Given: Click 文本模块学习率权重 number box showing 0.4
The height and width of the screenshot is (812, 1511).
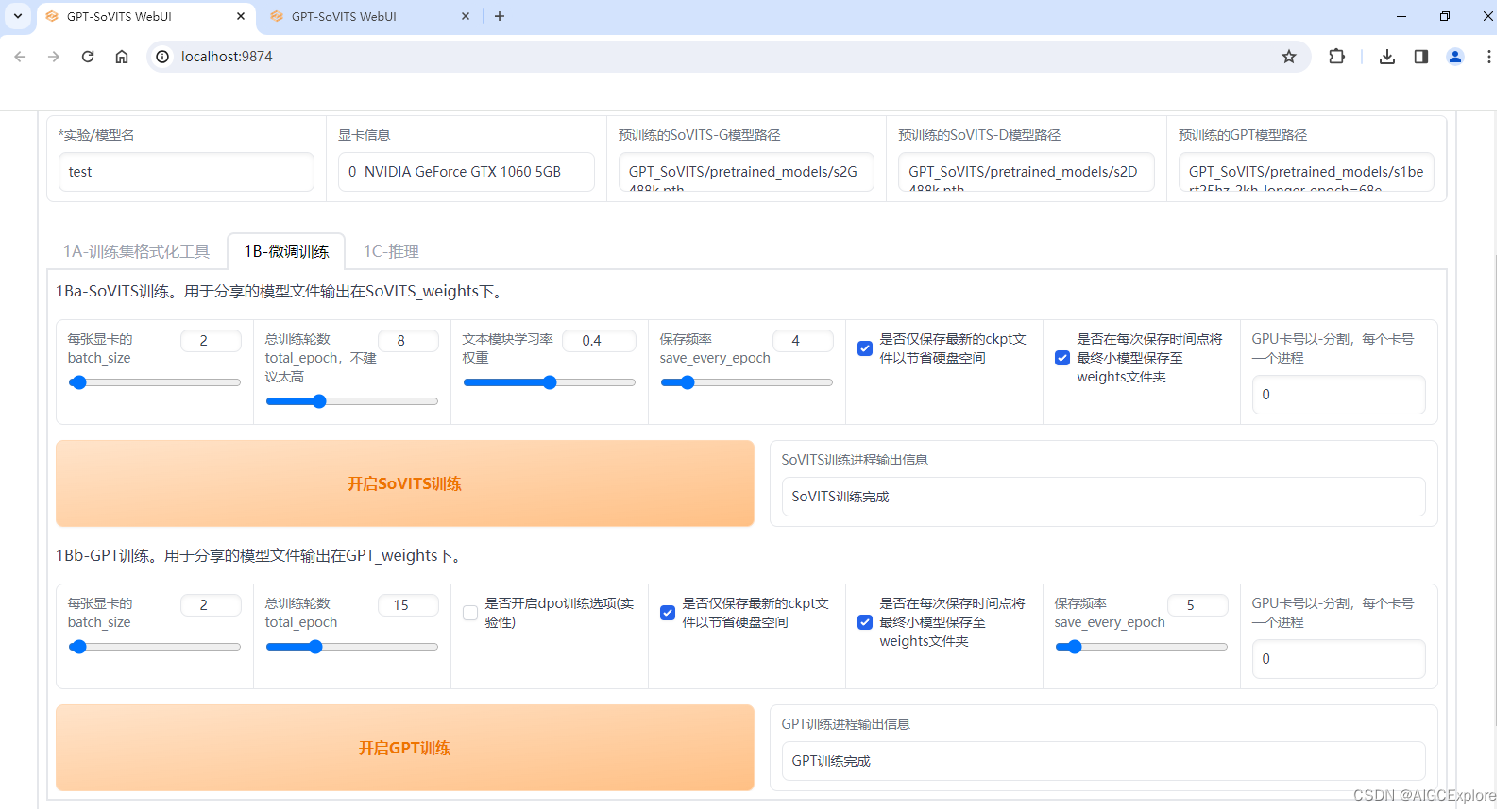Looking at the screenshot, I should [599, 341].
